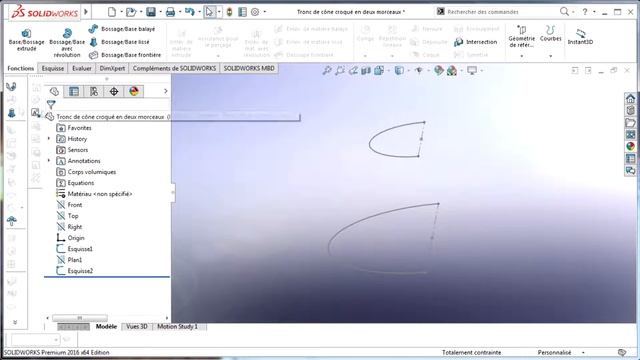Image resolution: width=640 pixels, height=360 pixels.
Task: Expand the SOLIDWORKS menu arrow
Action: click(86, 12)
